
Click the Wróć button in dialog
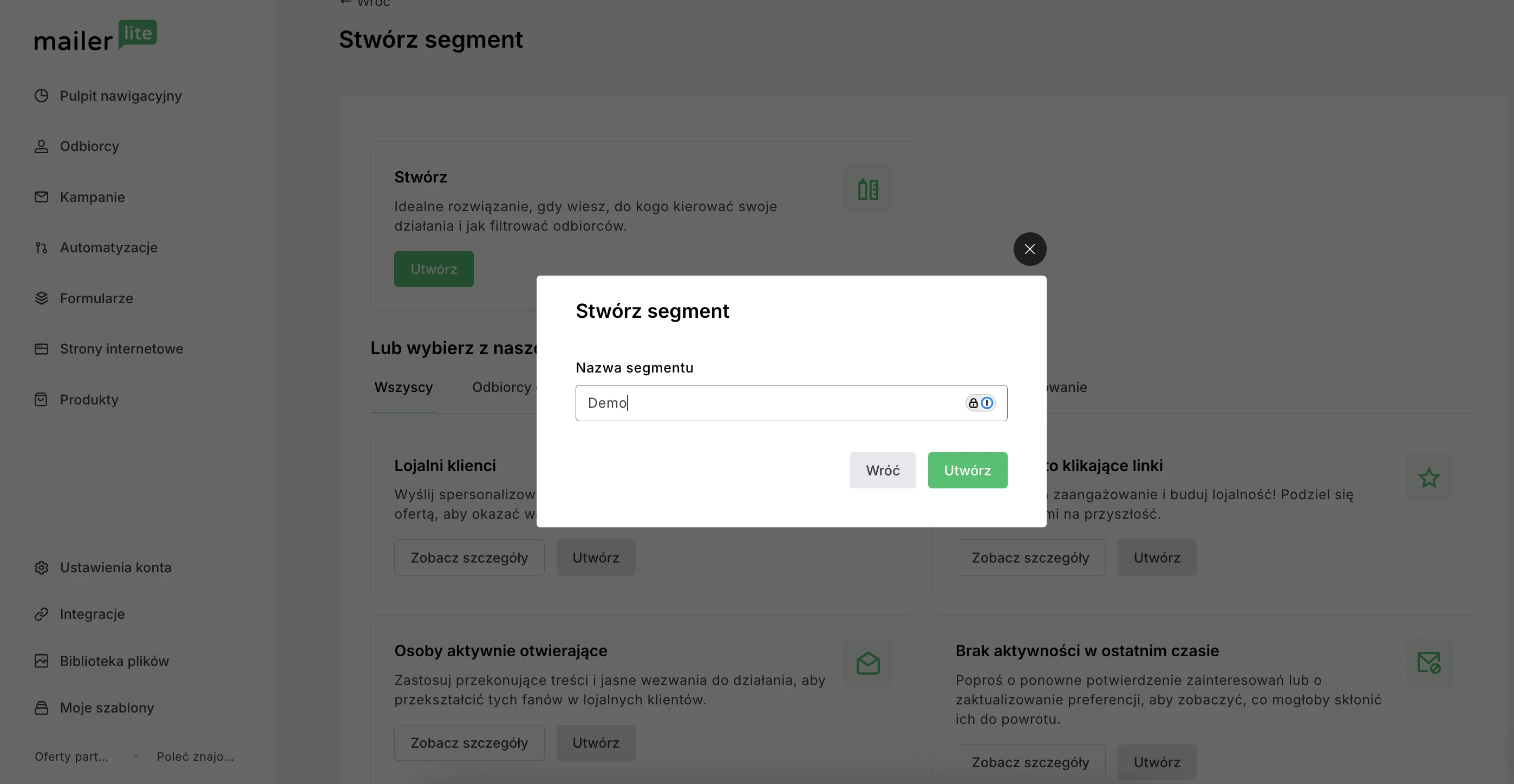click(882, 470)
